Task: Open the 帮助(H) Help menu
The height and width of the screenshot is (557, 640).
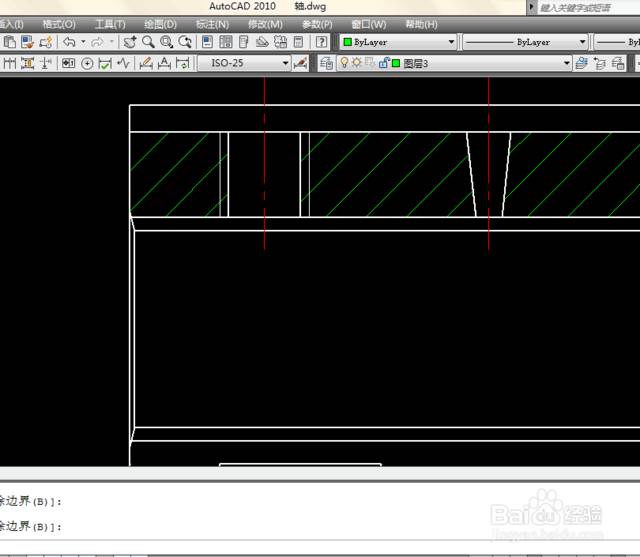Action: (x=421, y=24)
